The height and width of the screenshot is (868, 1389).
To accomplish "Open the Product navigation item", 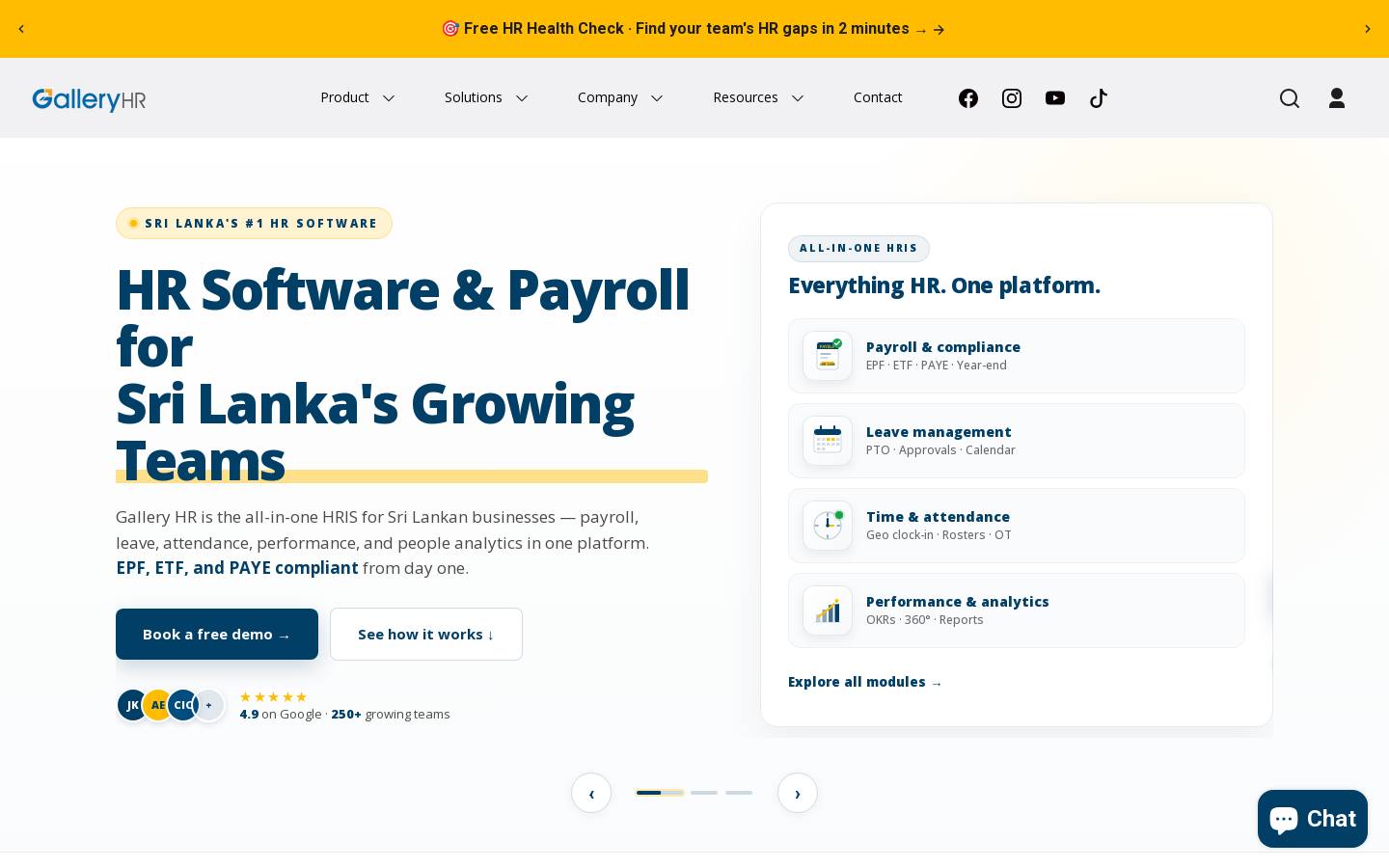I will click(344, 97).
